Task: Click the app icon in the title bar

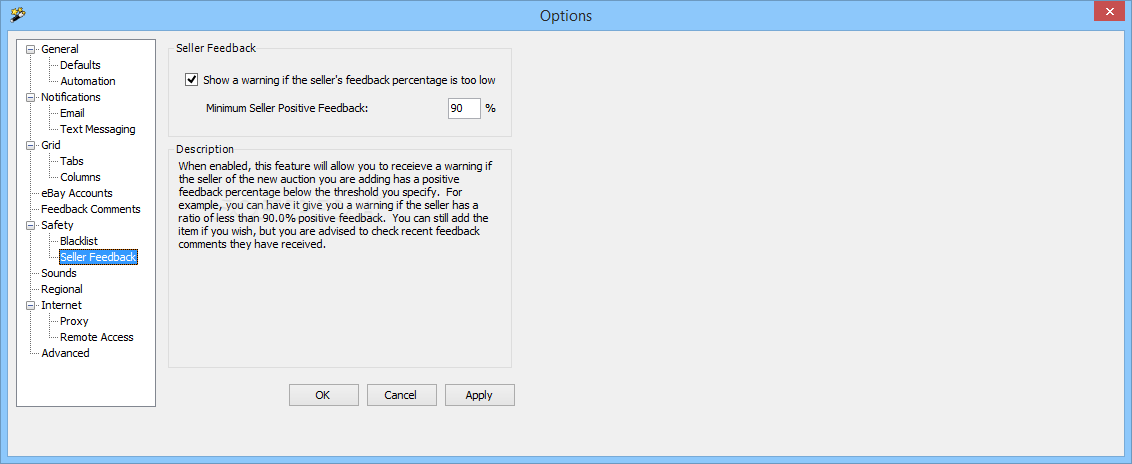Action: (x=17, y=15)
